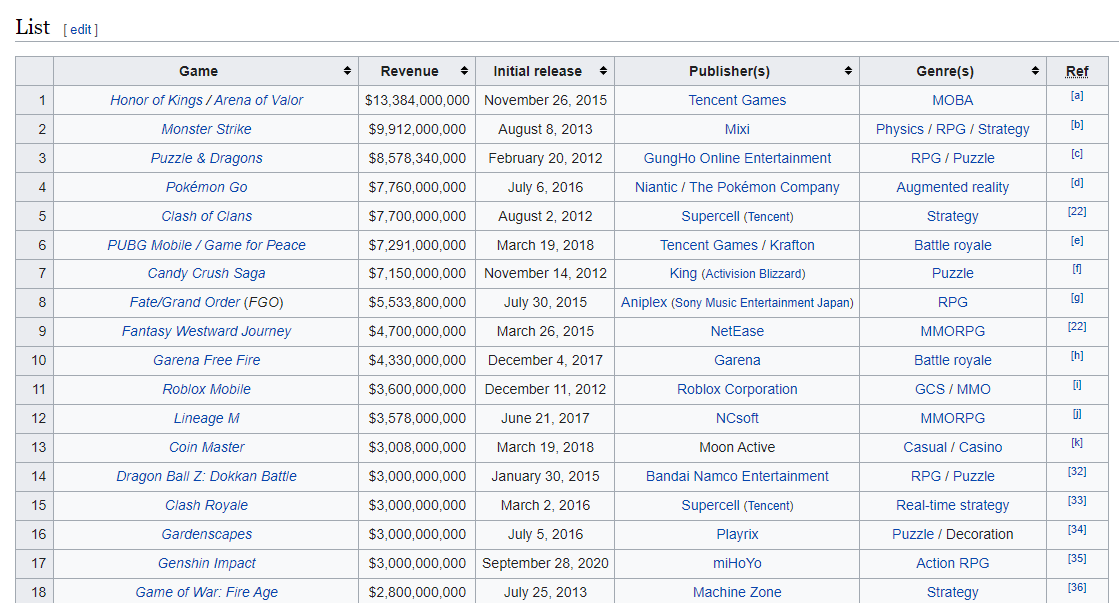Select the Moon Active publisher cell

(737, 447)
